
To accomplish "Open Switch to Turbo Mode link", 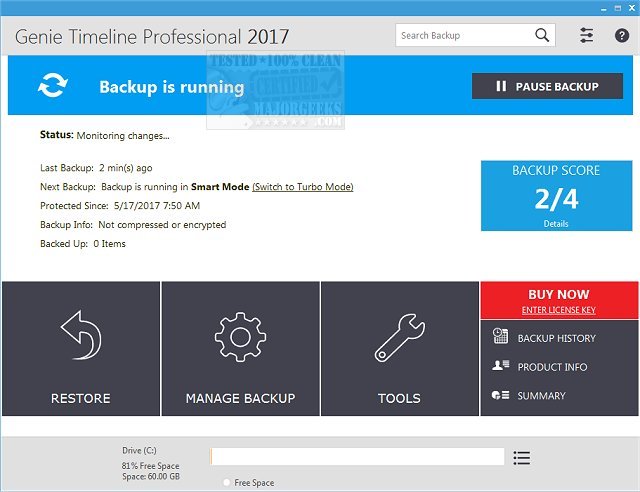I will [x=303, y=187].
